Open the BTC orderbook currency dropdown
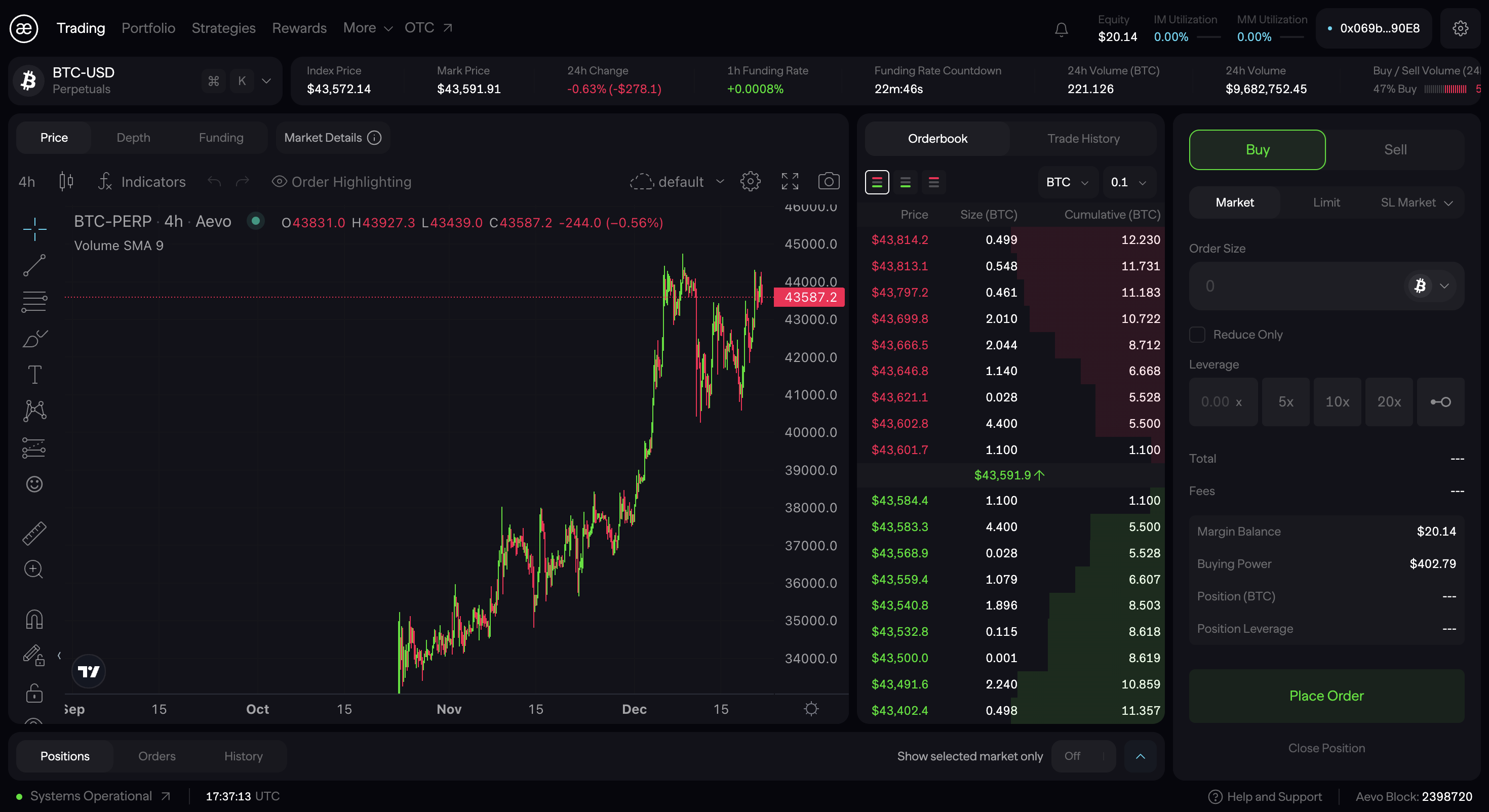The width and height of the screenshot is (1489, 812). [x=1067, y=182]
